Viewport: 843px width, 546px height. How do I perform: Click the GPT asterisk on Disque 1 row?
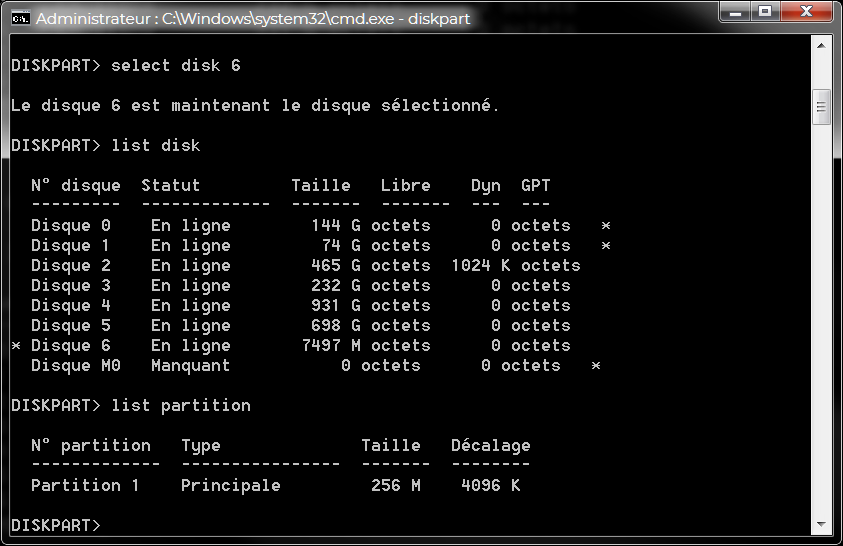pos(605,246)
